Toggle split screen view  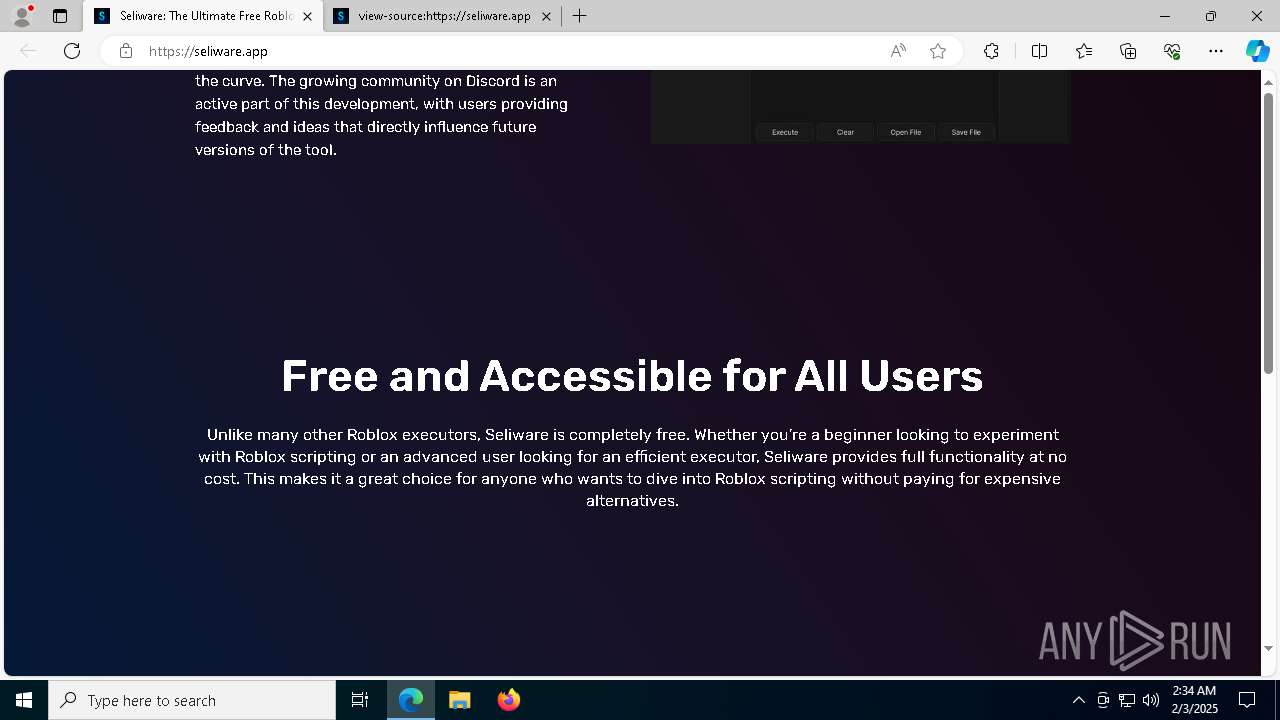(x=1039, y=51)
